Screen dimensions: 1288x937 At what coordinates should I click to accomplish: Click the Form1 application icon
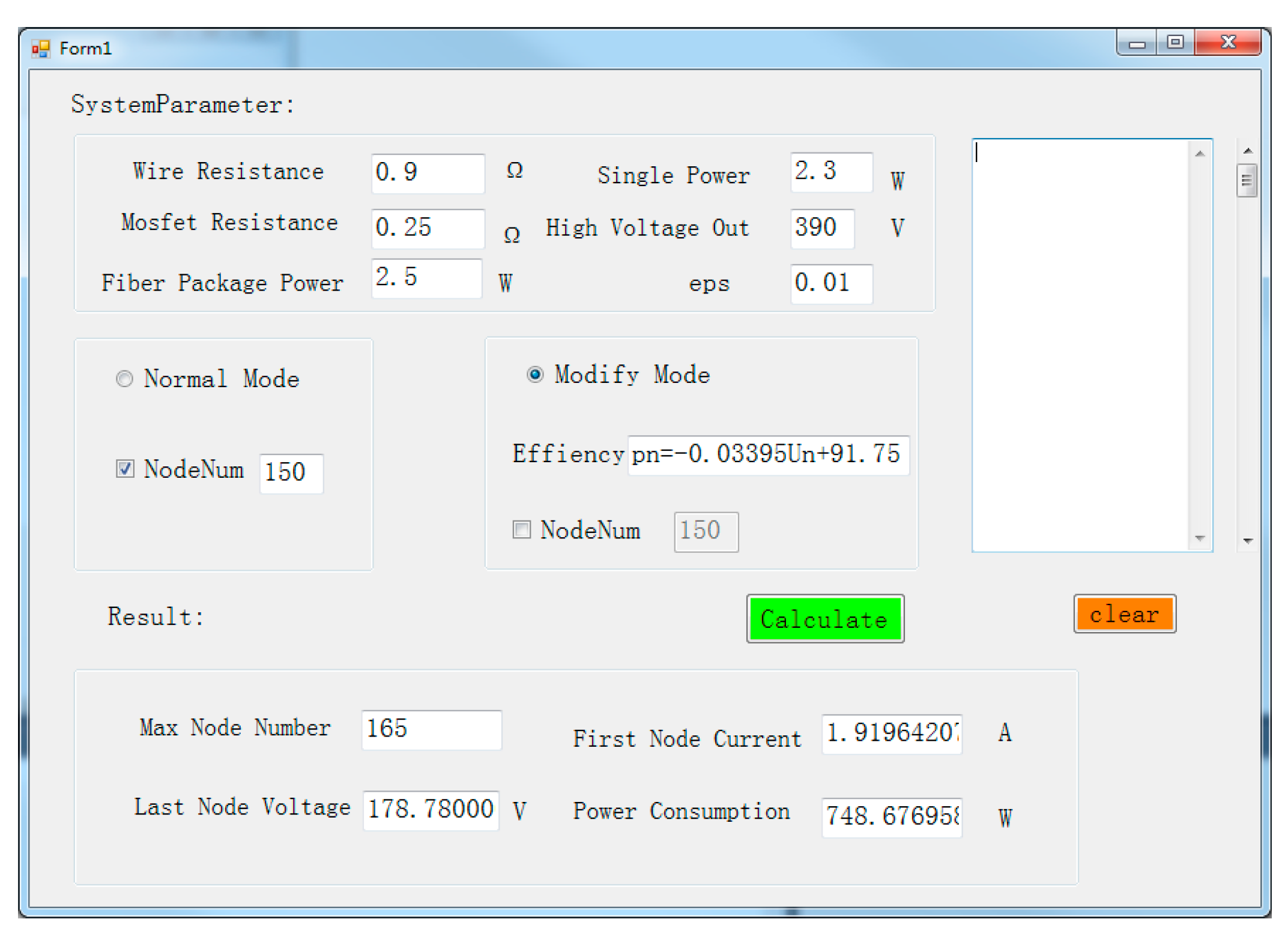pos(40,47)
